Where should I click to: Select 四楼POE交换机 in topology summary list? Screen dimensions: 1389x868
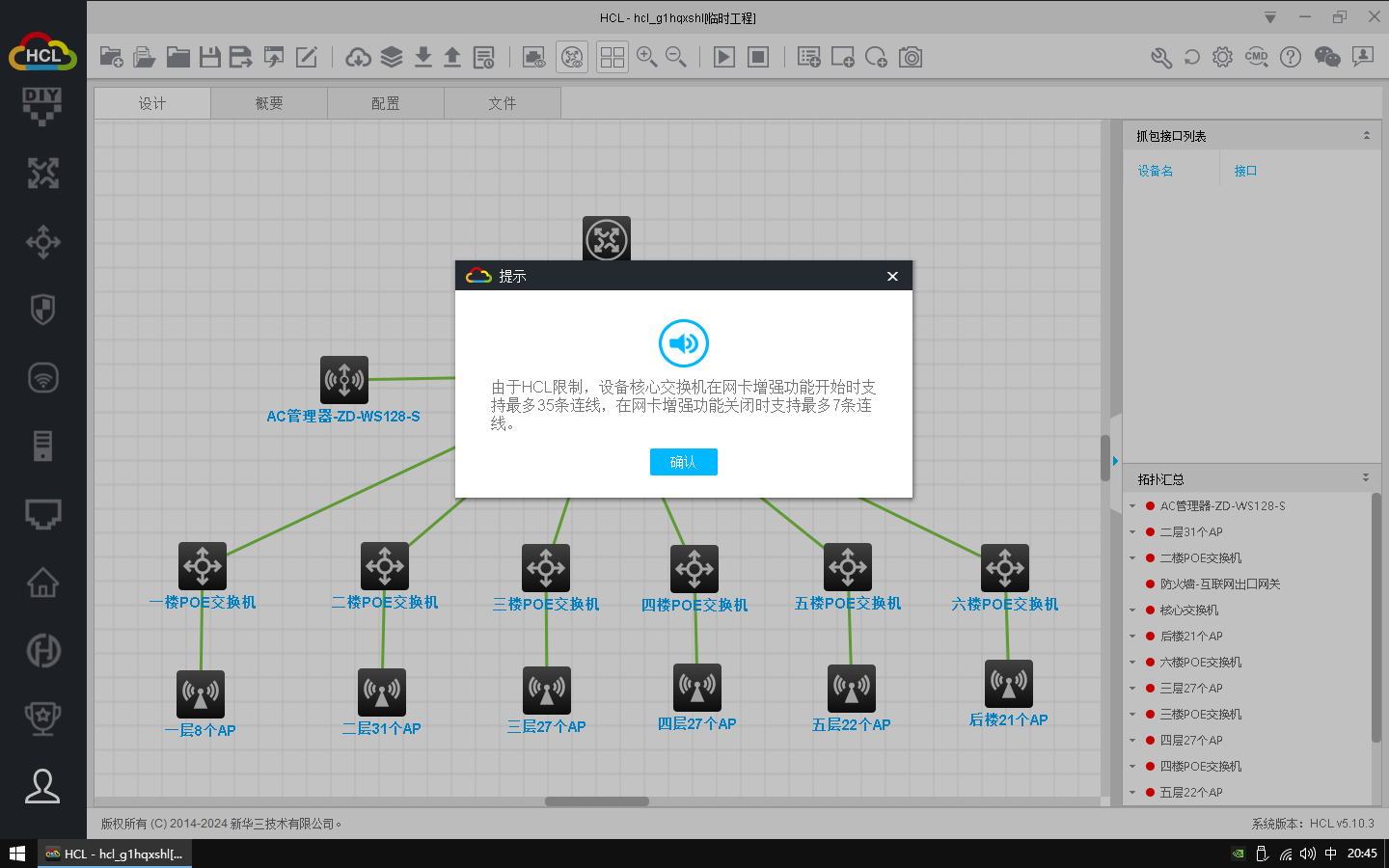(x=1200, y=767)
